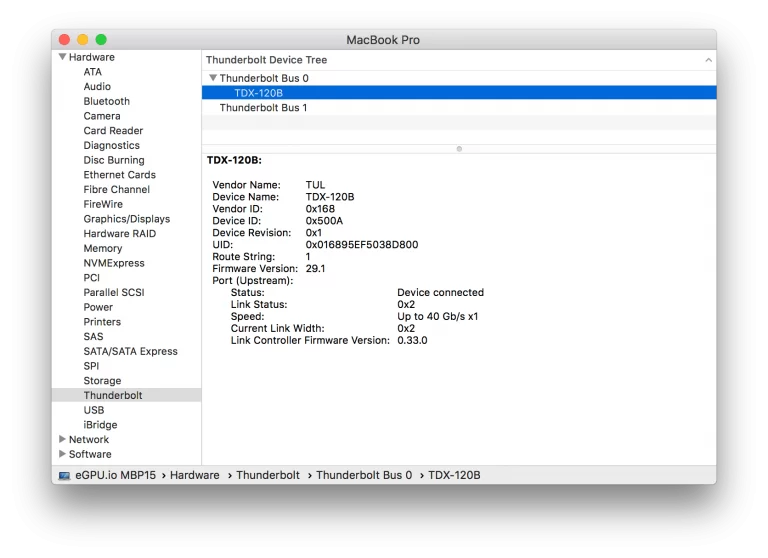Minimize the window with yellow button
The image size is (768, 558).
pyautogui.click(x=83, y=40)
